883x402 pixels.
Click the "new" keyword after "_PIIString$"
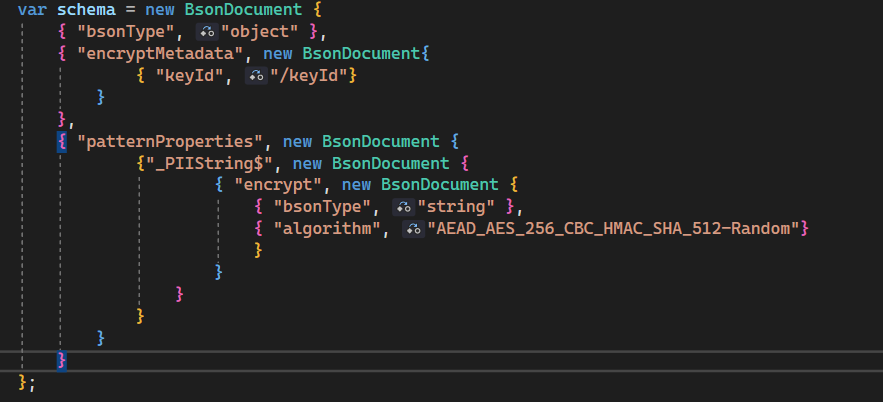tap(310, 162)
